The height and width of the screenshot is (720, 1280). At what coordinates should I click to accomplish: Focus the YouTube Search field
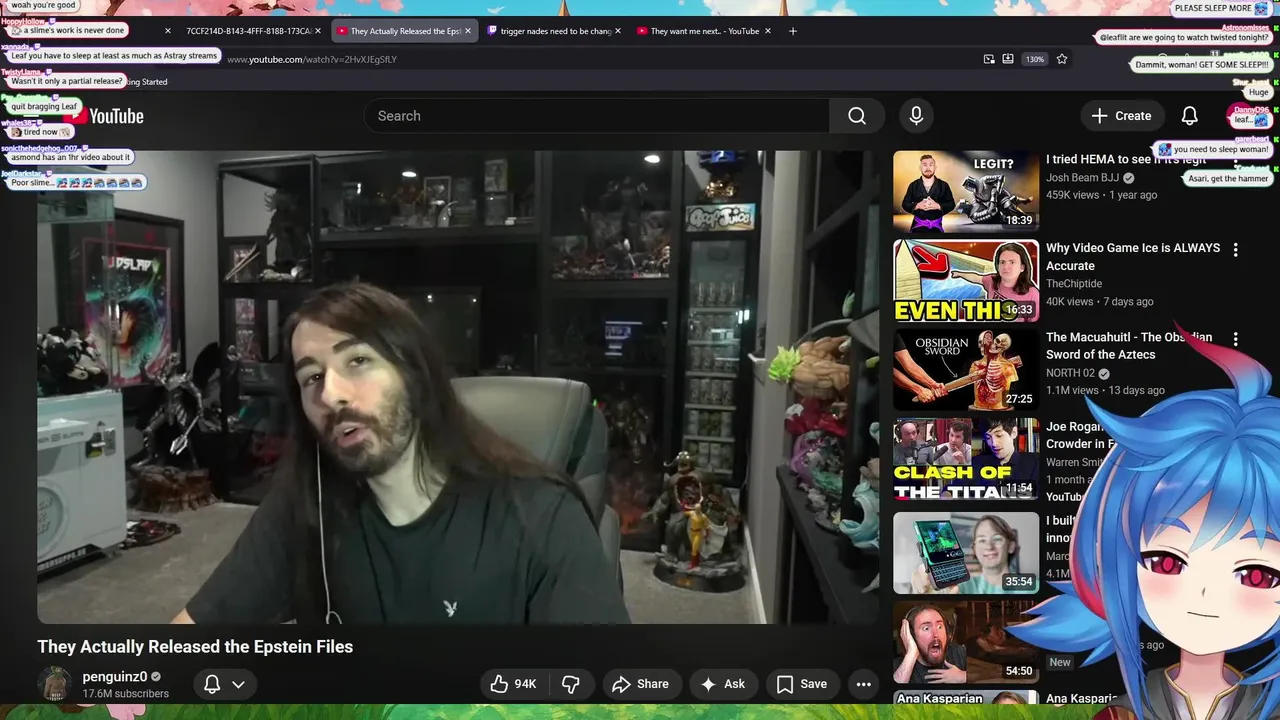point(597,116)
